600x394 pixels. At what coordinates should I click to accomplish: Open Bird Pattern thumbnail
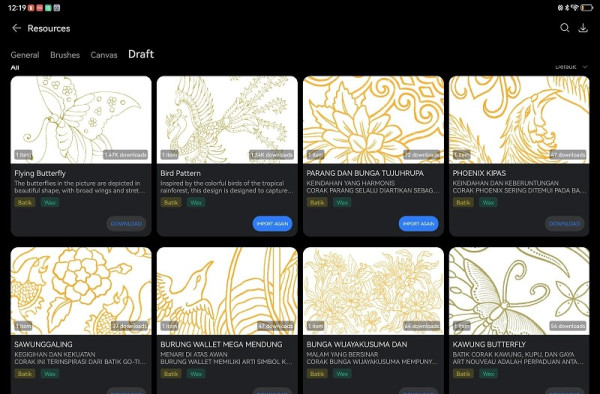point(227,120)
